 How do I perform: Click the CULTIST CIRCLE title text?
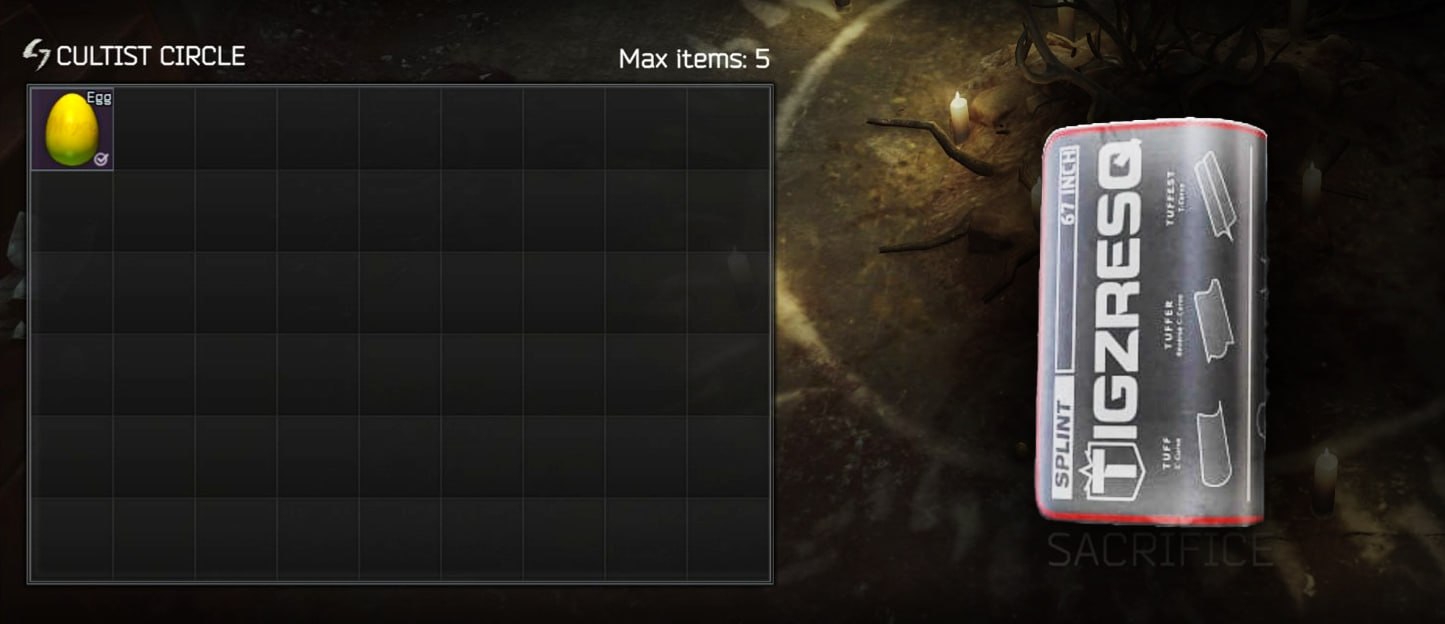tap(151, 56)
